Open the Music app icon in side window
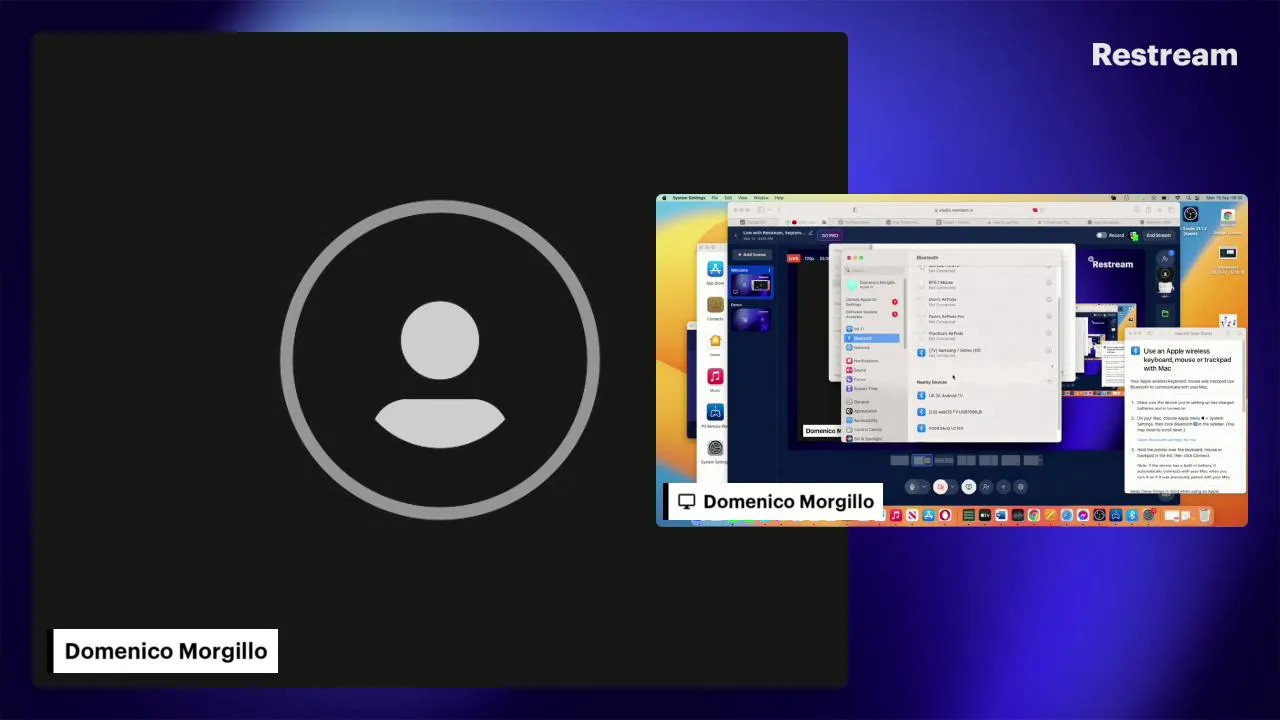Screen dimensions: 1280x720 tap(715, 376)
